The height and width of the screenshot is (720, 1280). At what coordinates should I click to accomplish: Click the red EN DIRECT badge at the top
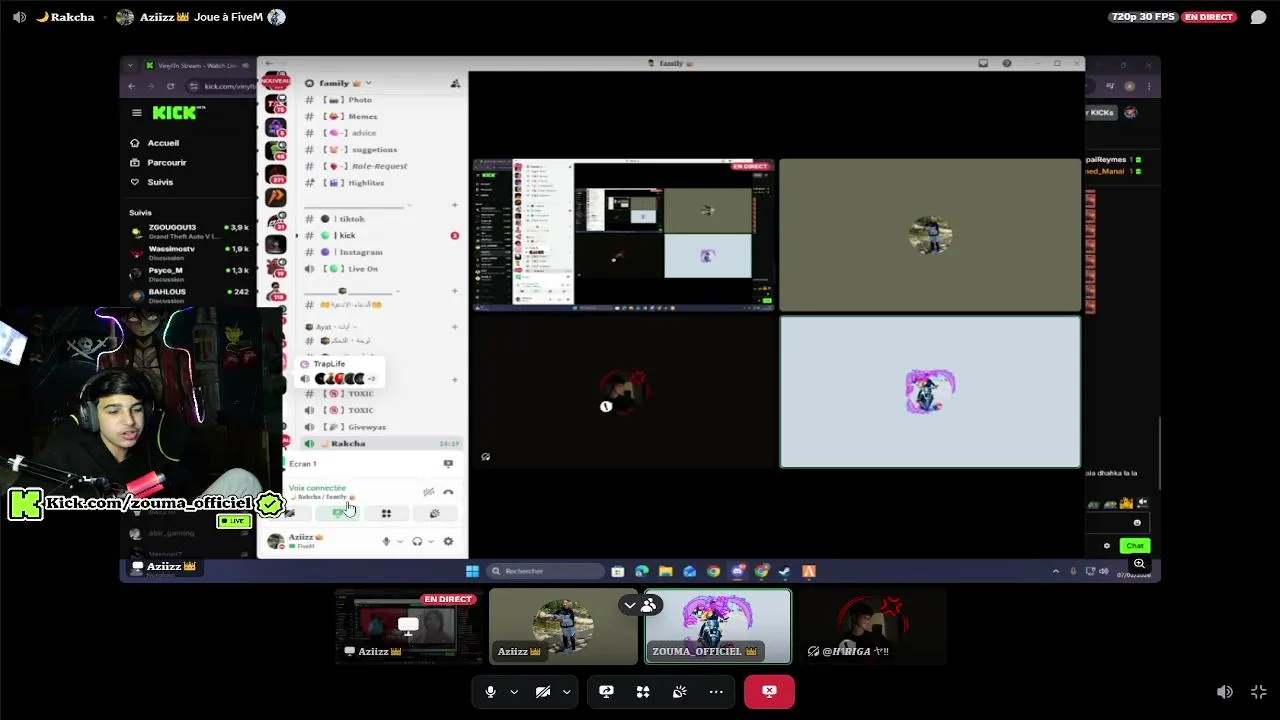point(1209,17)
